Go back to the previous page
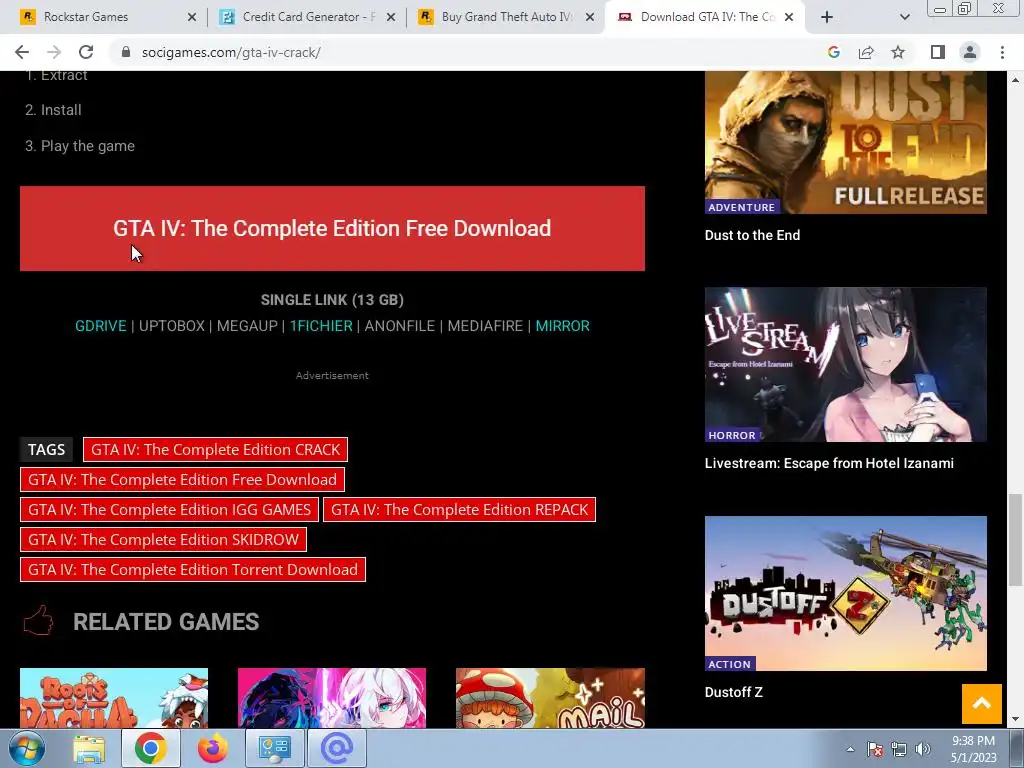Viewport: 1024px width, 768px height. (22, 52)
